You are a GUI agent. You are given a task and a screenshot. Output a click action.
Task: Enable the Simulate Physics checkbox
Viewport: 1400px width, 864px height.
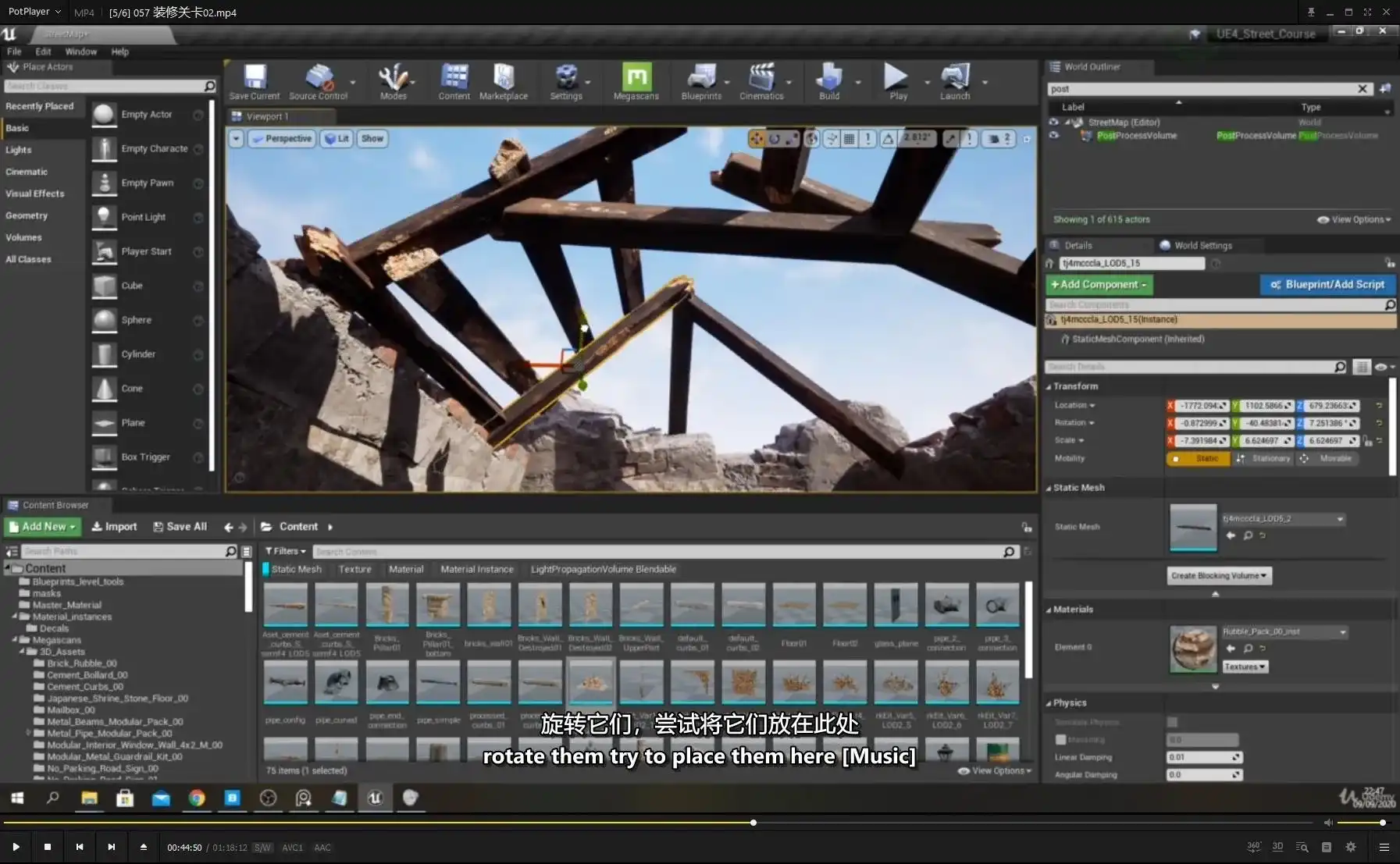pyautogui.click(x=1172, y=722)
